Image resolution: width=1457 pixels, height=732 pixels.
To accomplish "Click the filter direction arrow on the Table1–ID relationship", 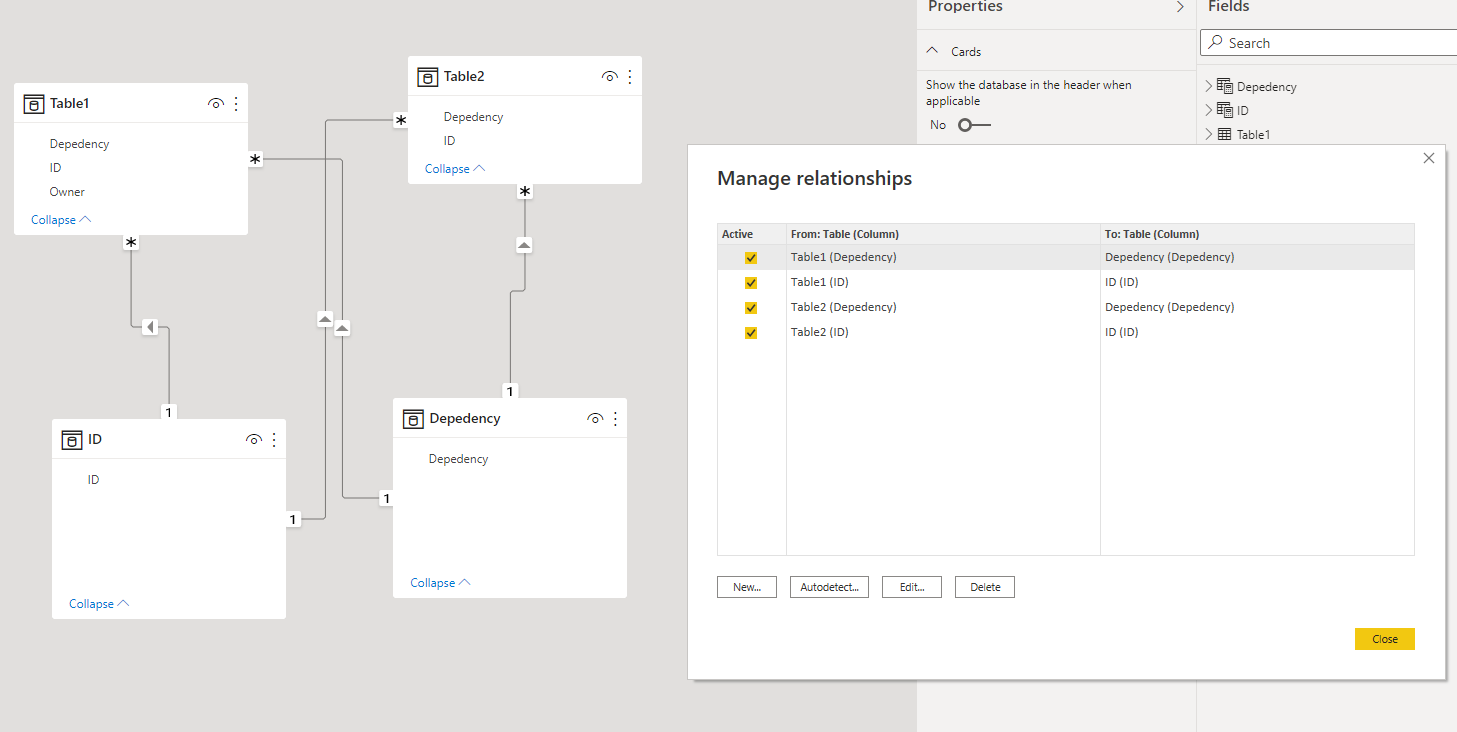I will pos(150,327).
